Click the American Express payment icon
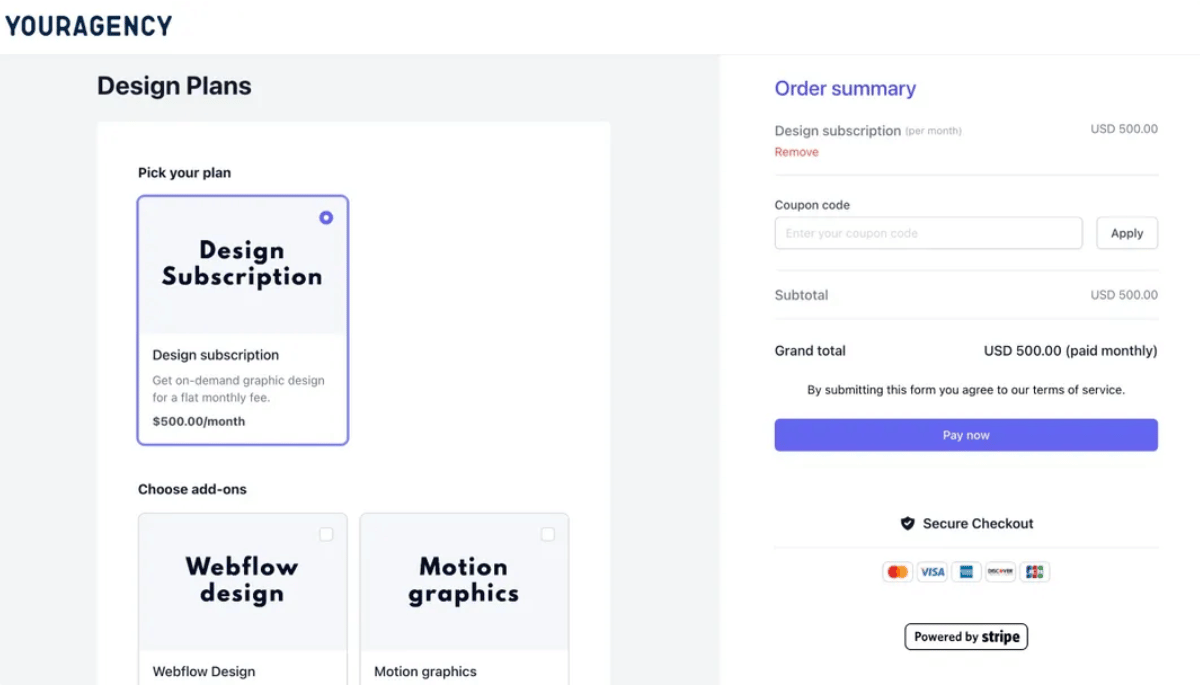 966,571
